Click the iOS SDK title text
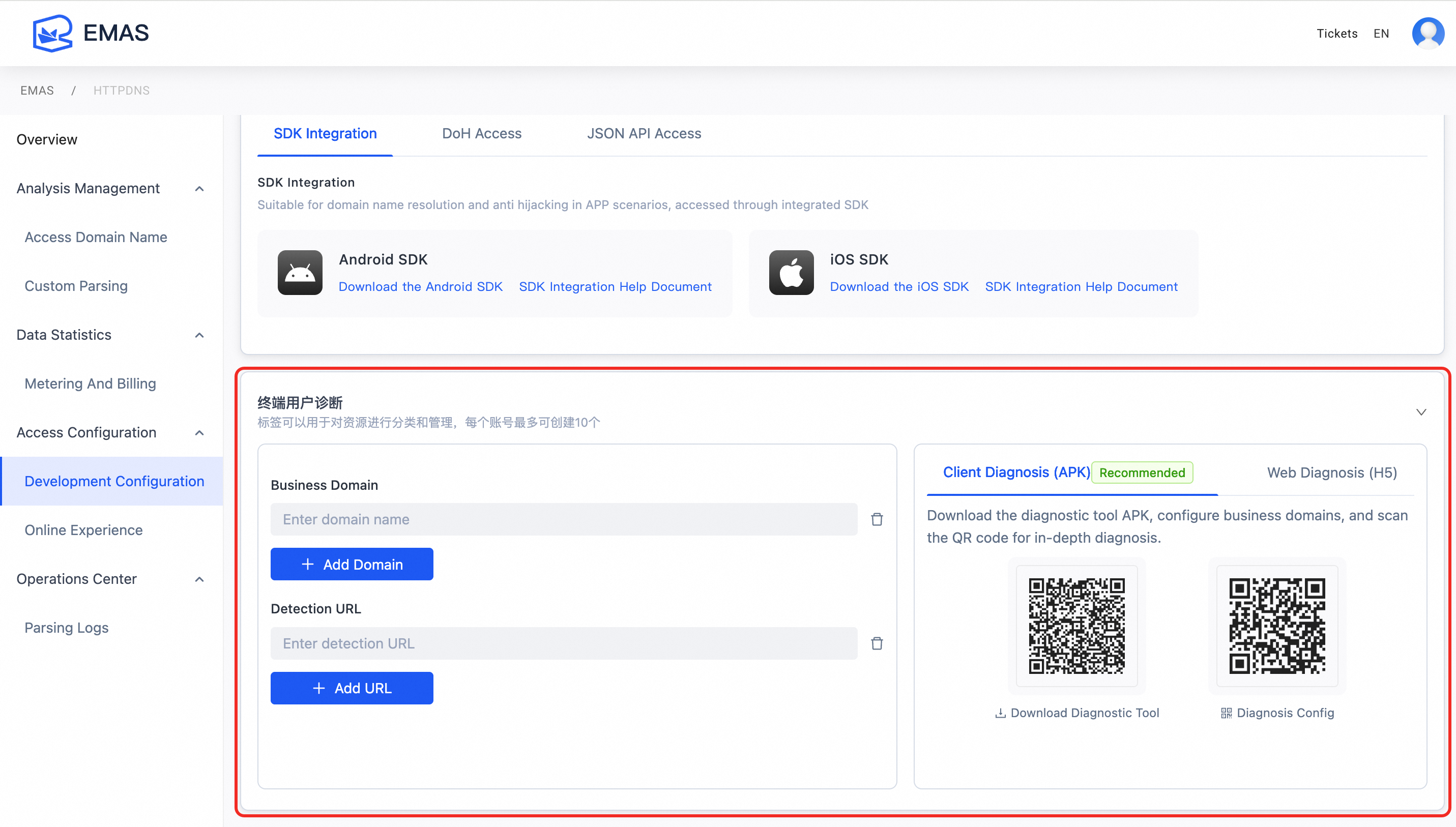The height and width of the screenshot is (827, 1456). [x=859, y=259]
